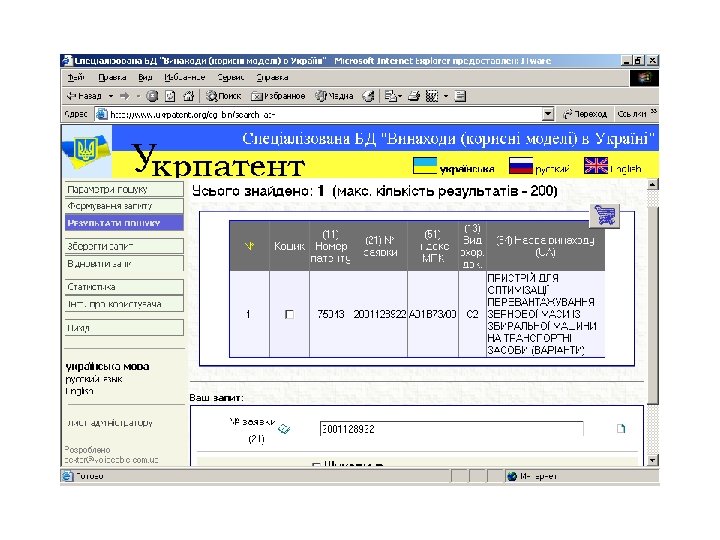The image size is (720, 540).
Task: Stop page loading with the Stop icon
Action: click(152, 96)
